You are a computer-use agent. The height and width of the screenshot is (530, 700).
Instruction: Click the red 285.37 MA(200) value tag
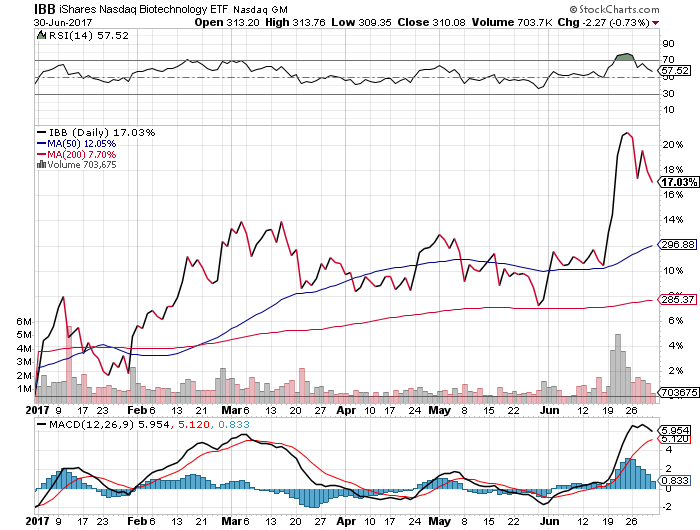coord(678,299)
